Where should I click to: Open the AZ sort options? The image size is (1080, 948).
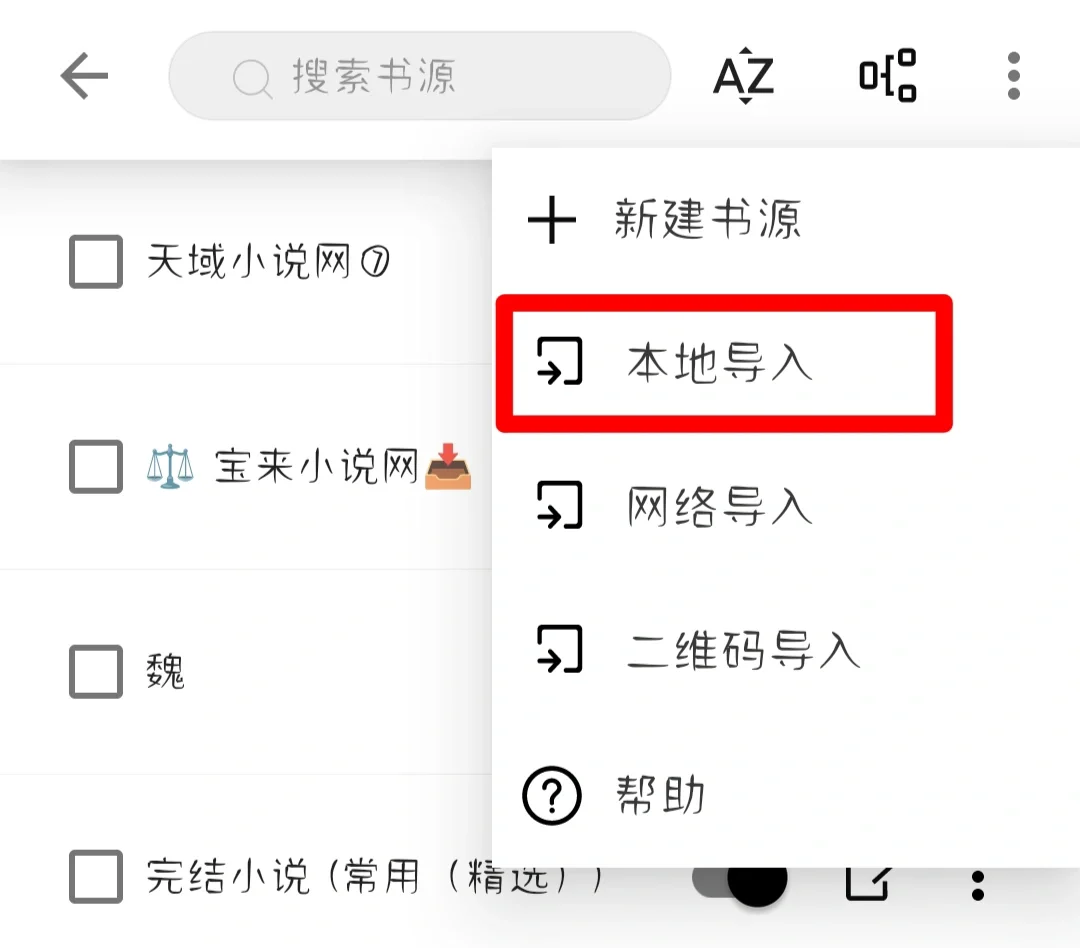pos(744,76)
